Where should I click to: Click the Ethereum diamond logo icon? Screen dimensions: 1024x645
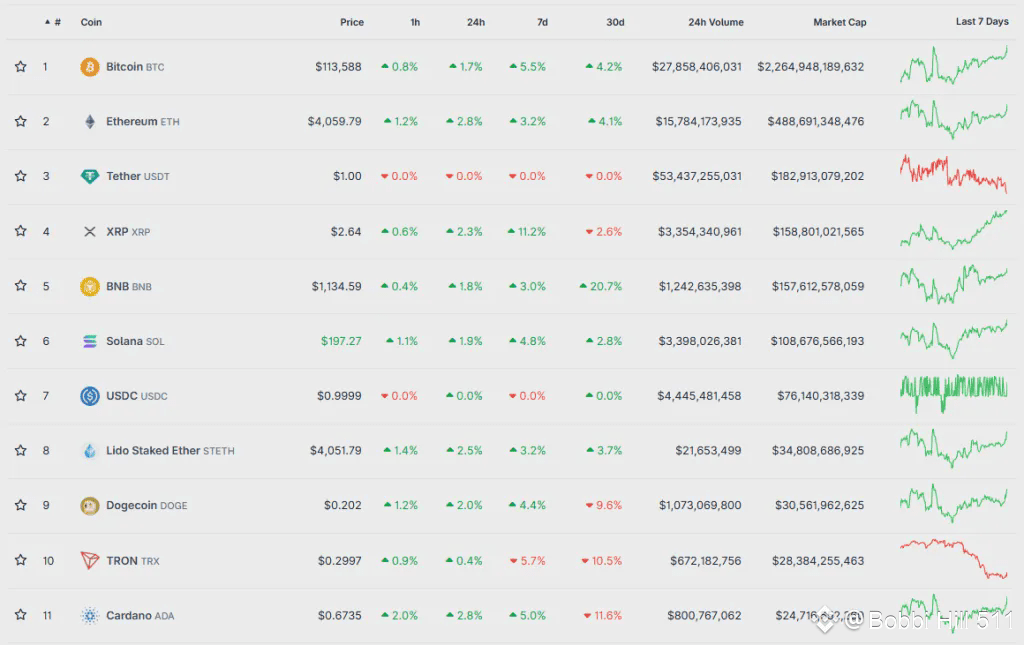(90, 122)
